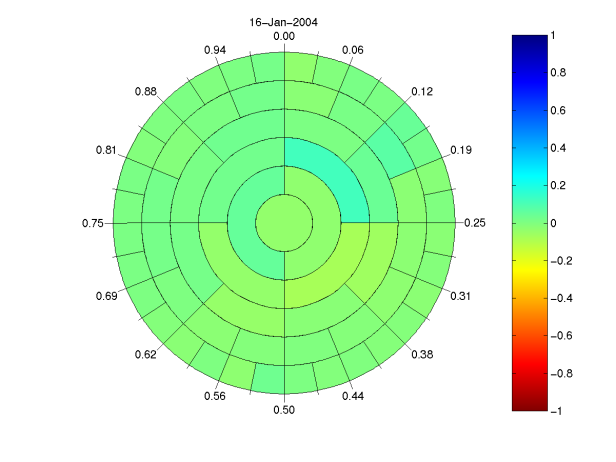The width and height of the screenshot is (616, 462).
Task: Select the 0.06 angle label
Action: point(353,50)
